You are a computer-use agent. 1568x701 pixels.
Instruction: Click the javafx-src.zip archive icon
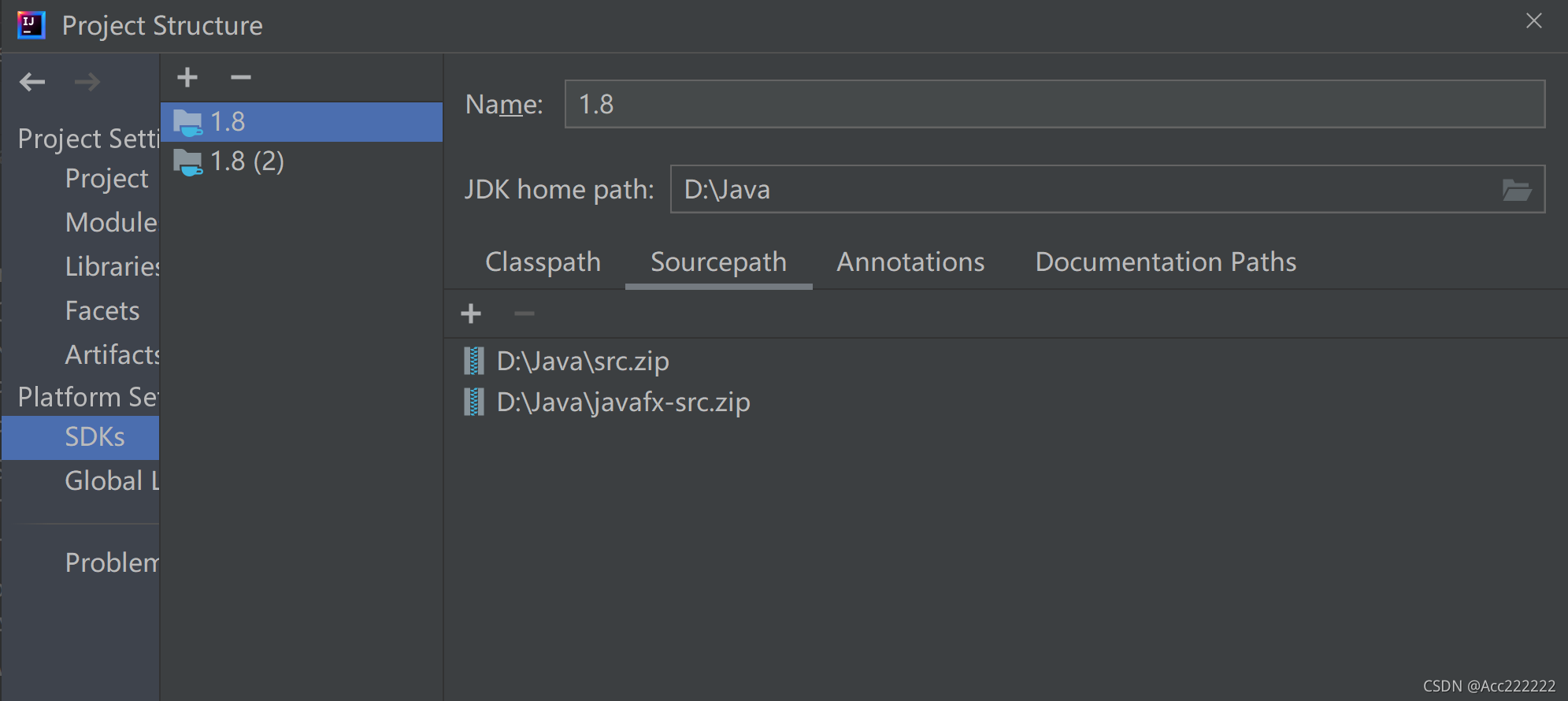pos(473,402)
